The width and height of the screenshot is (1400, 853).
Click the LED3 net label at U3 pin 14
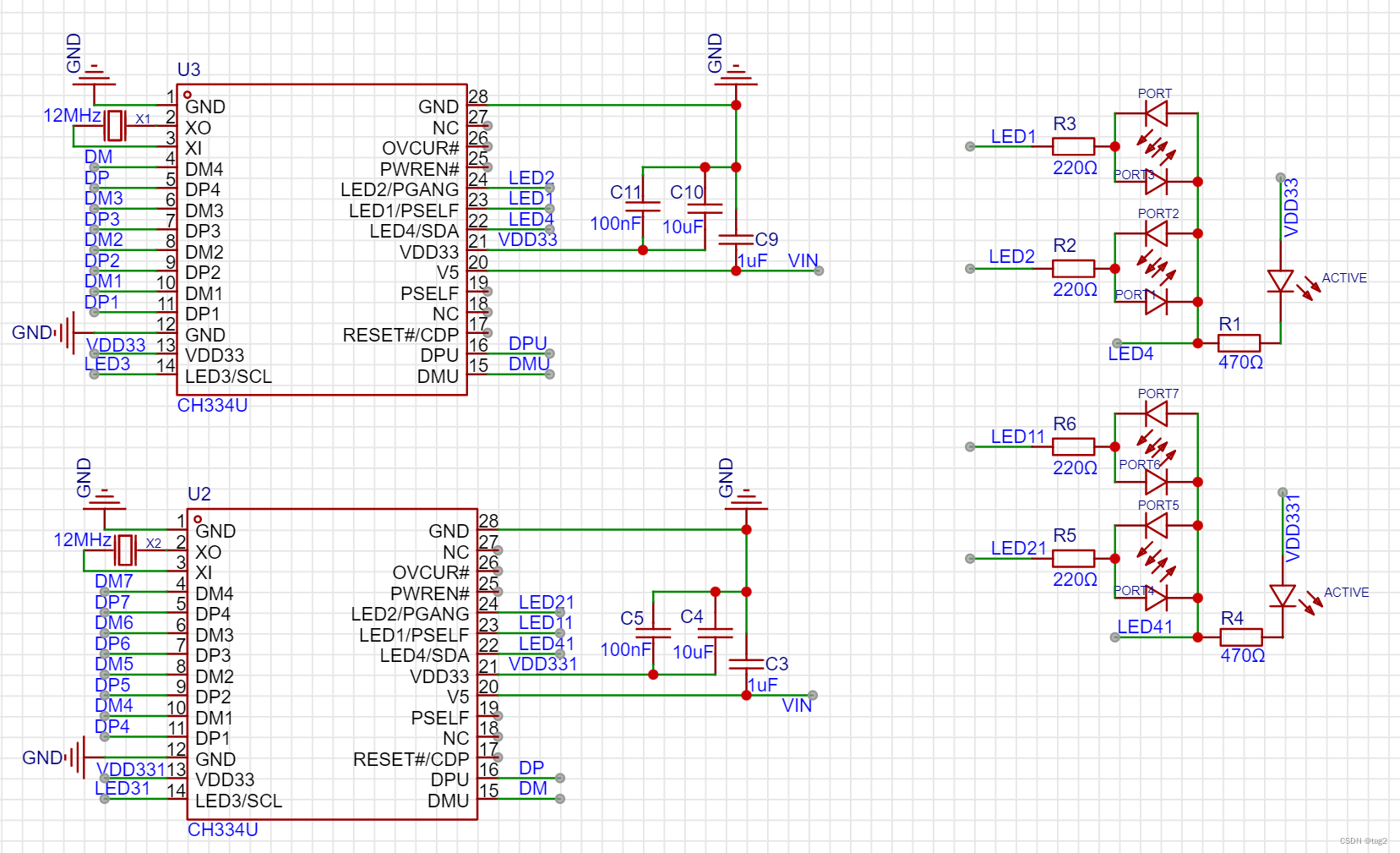(107, 364)
